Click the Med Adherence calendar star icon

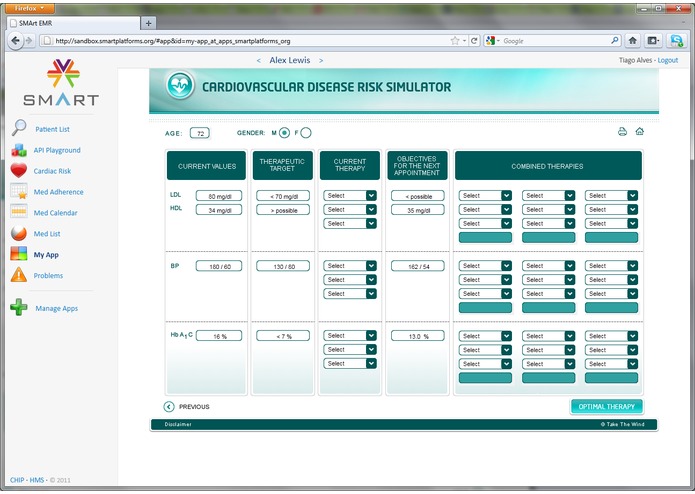[x=19, y=191]
